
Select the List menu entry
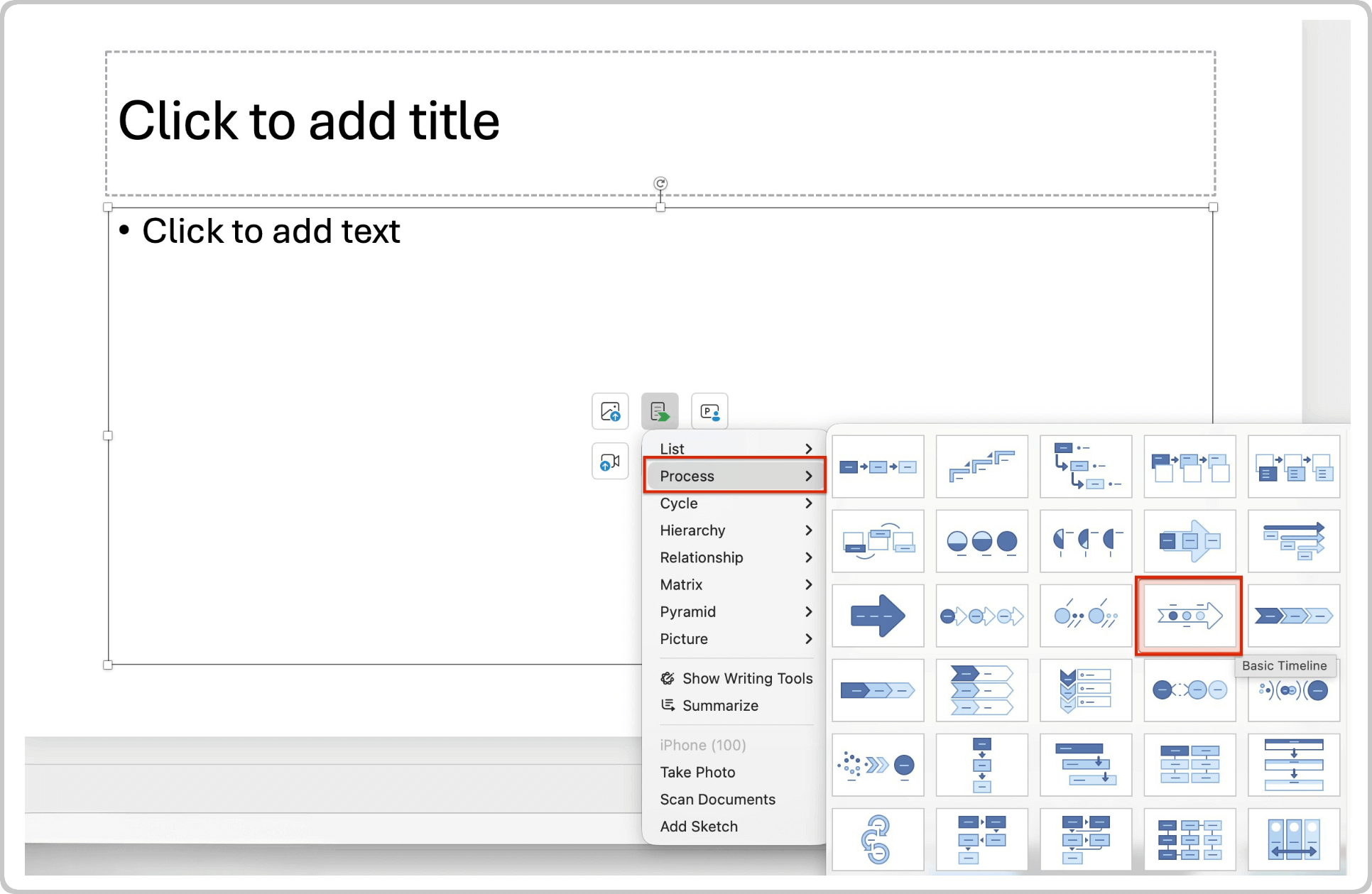click(672, 448)
